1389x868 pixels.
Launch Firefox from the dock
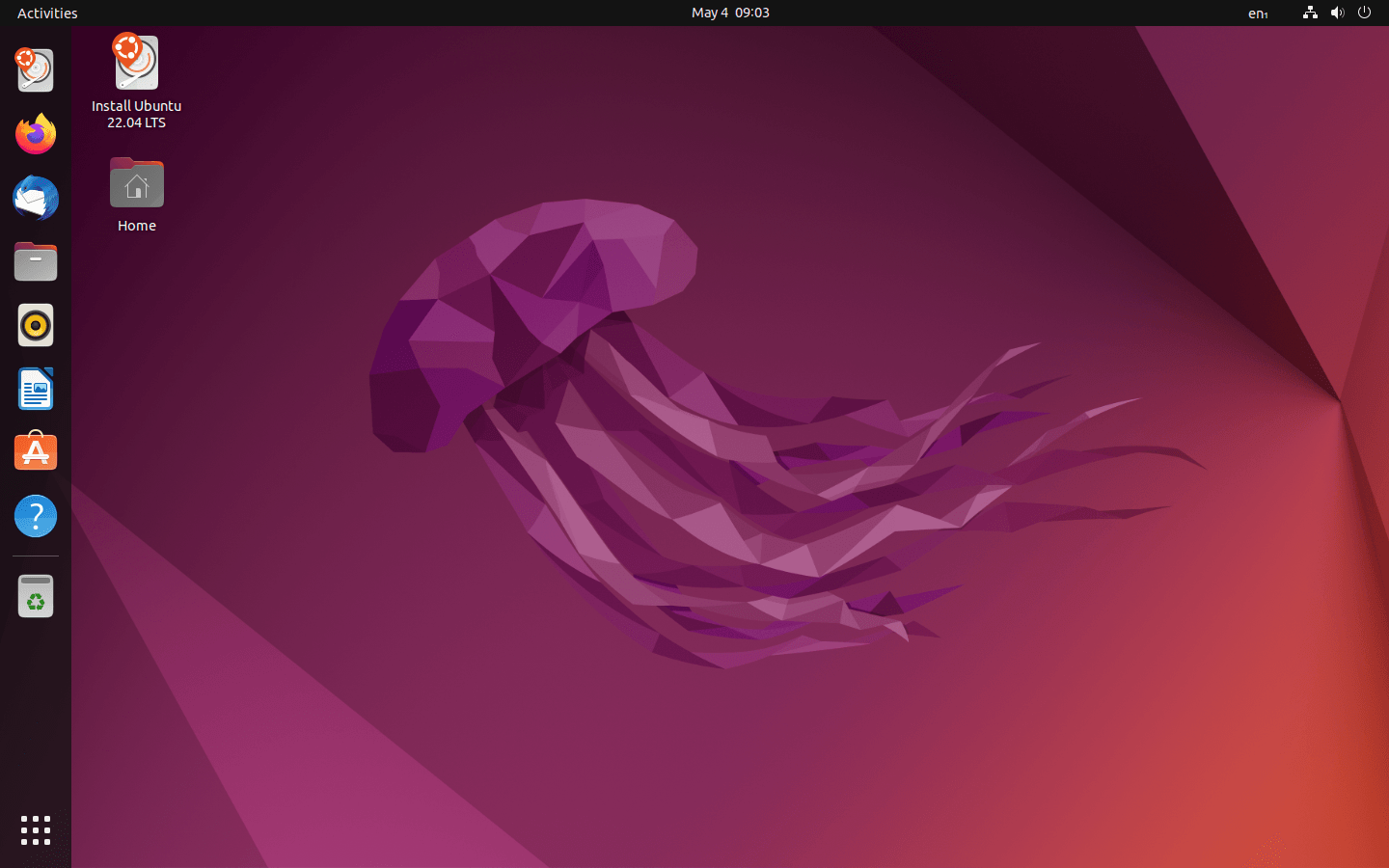pos(36,134)
